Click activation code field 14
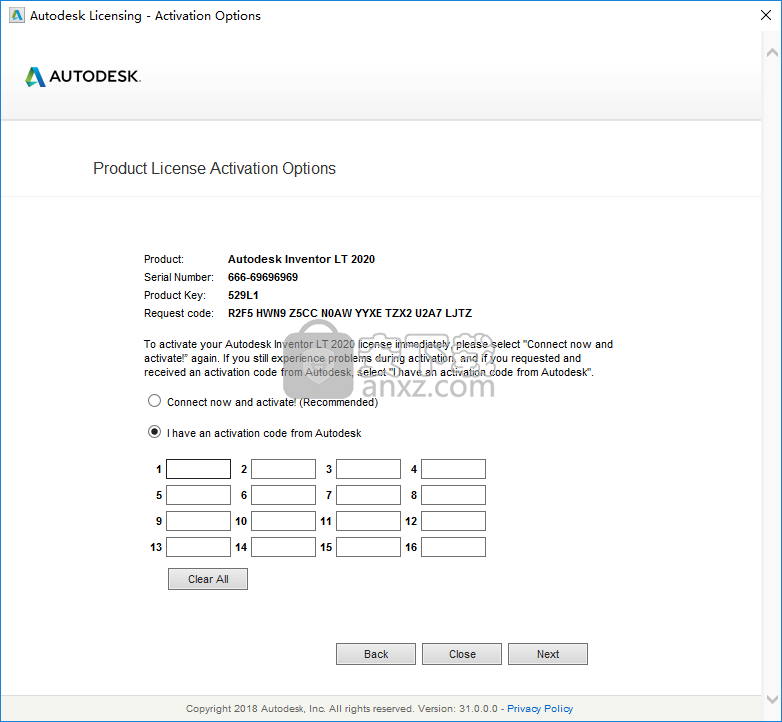Screen dimensions: 782x722 283,547
